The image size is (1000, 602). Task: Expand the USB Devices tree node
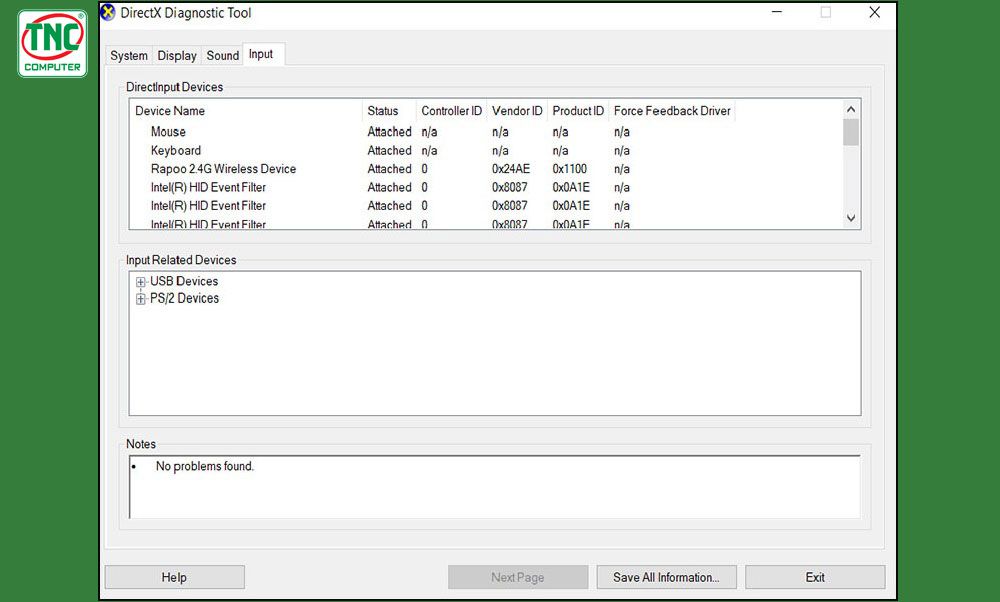pos(140,282)
